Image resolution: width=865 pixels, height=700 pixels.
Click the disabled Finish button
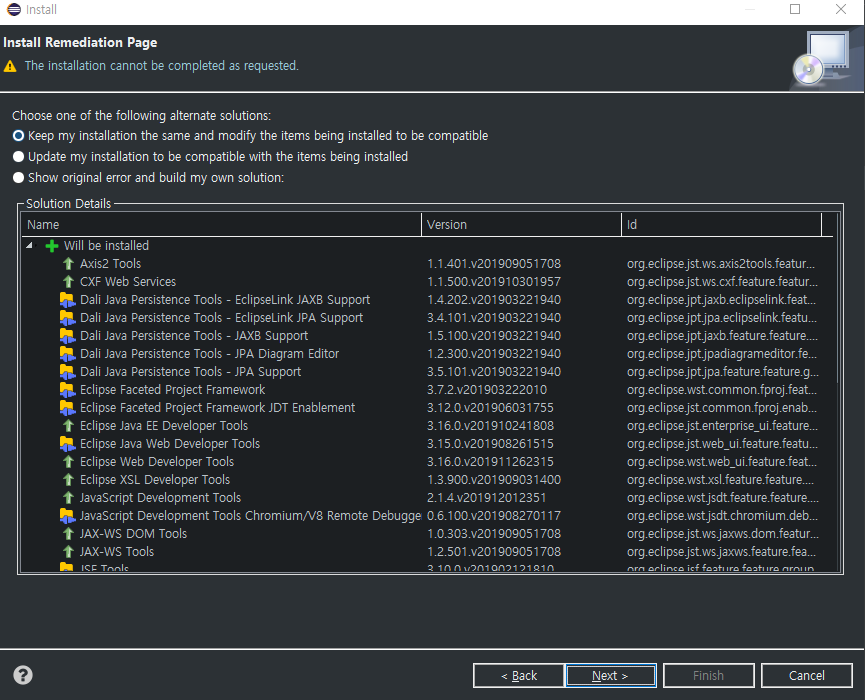point(708,676)
